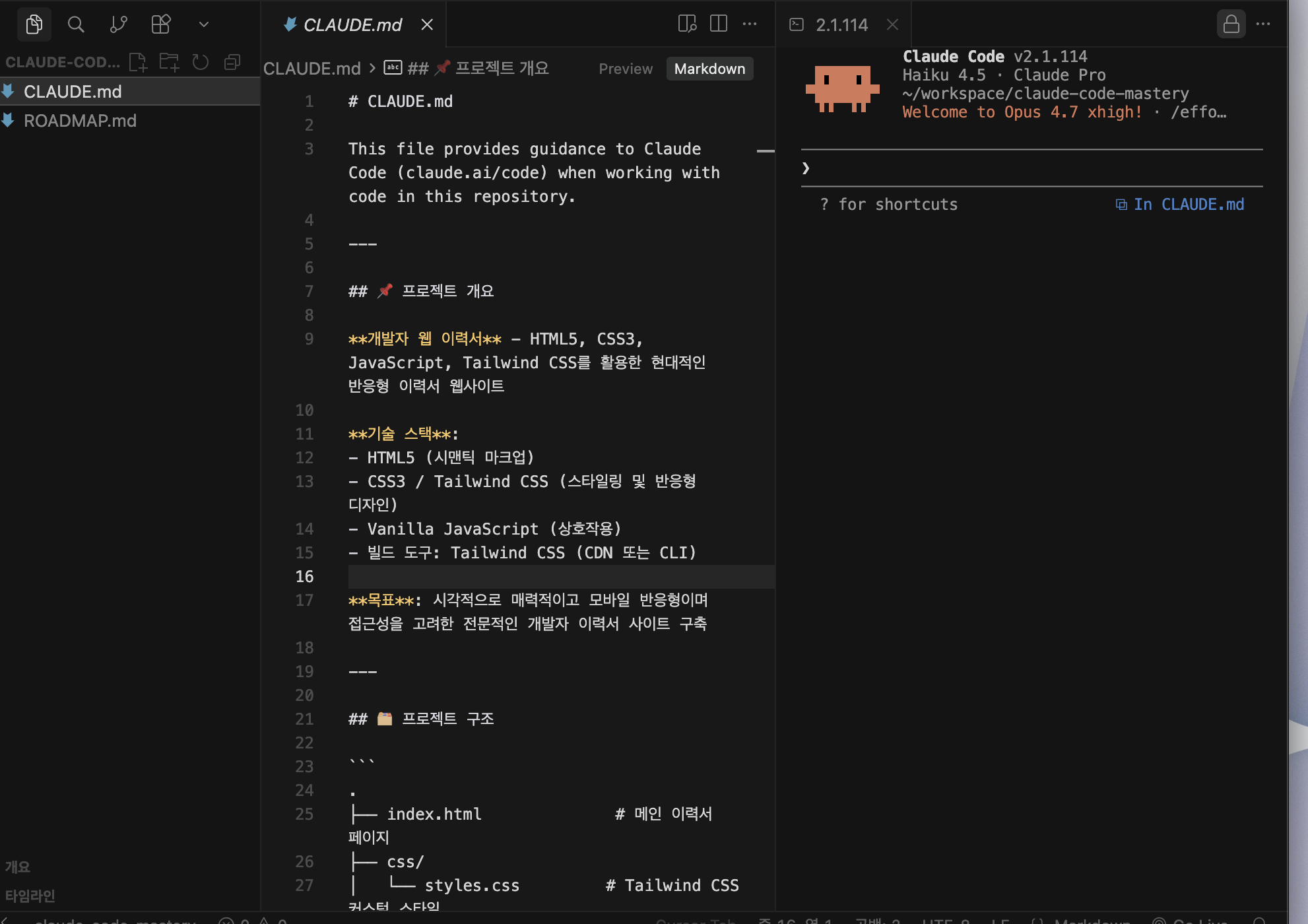1308x924 pixels.
Task: Open preview to the side icon
Action: pos(686,24)
